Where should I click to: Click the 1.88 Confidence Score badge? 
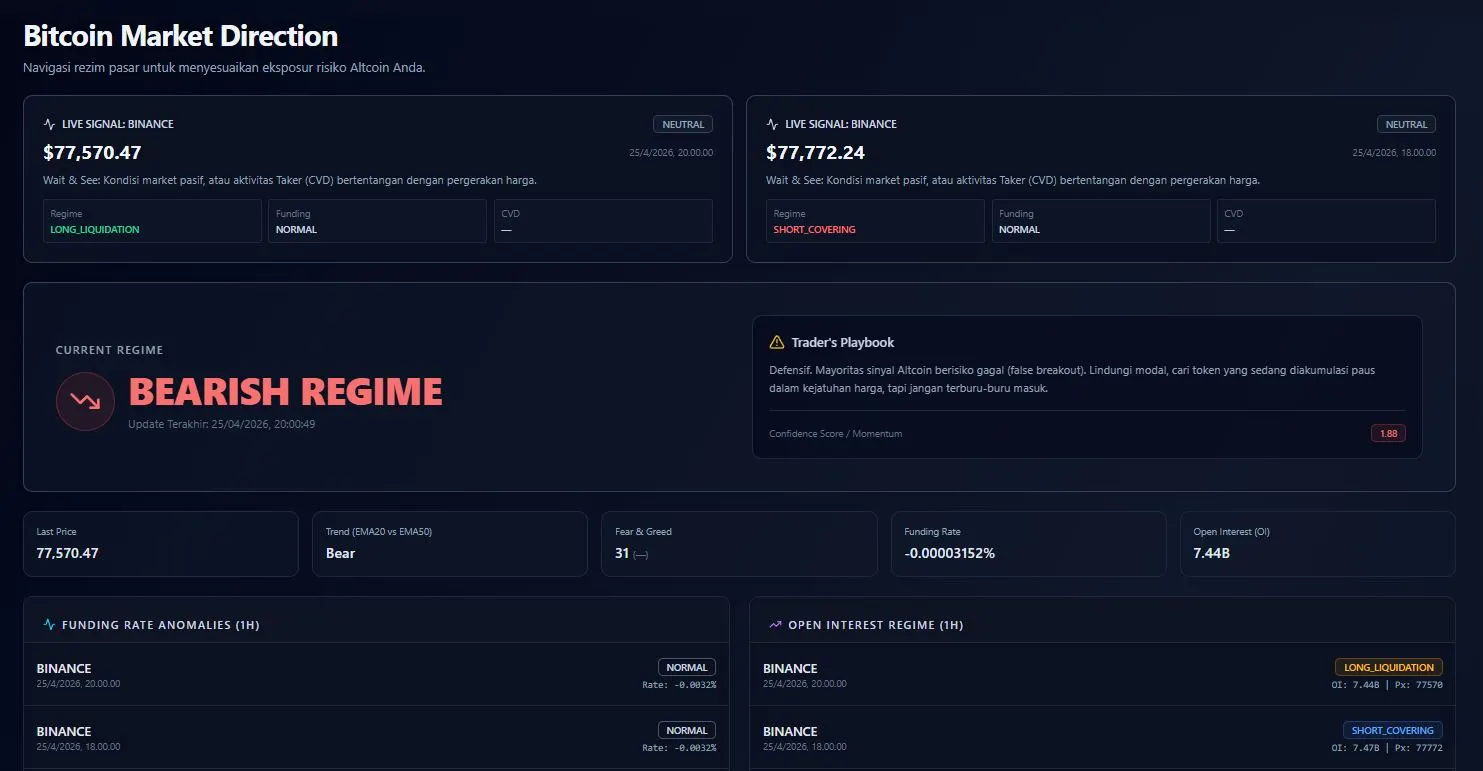[1388, 433]
